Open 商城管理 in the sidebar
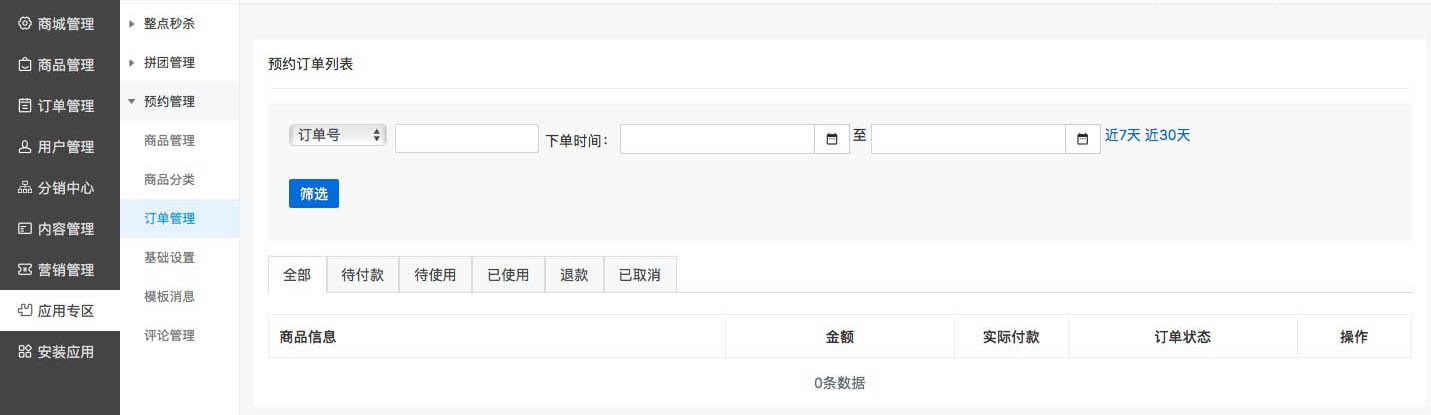The image size is (1431, 415). pos(60,24)
